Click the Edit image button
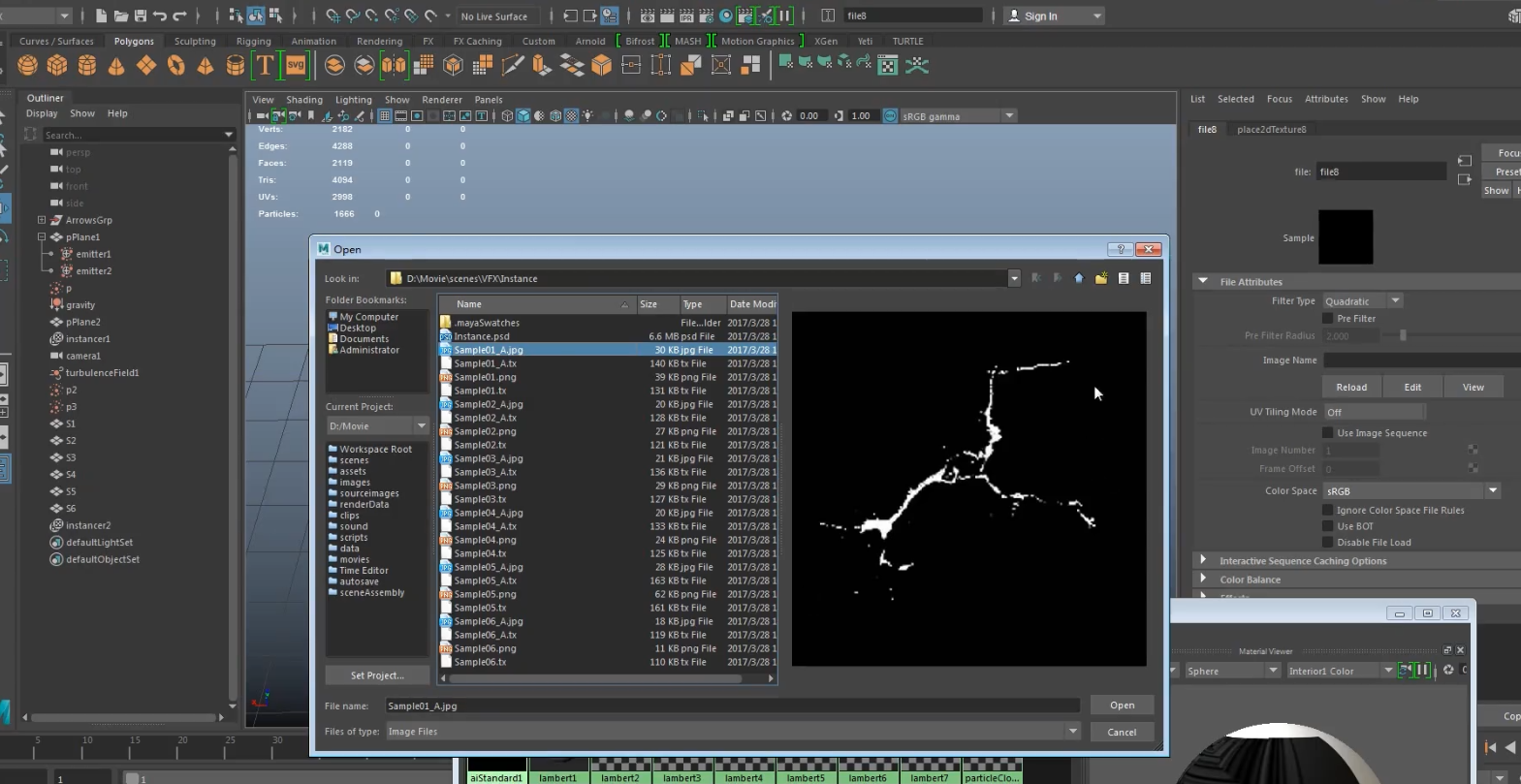1521x784 pixels. [1412, 387]
